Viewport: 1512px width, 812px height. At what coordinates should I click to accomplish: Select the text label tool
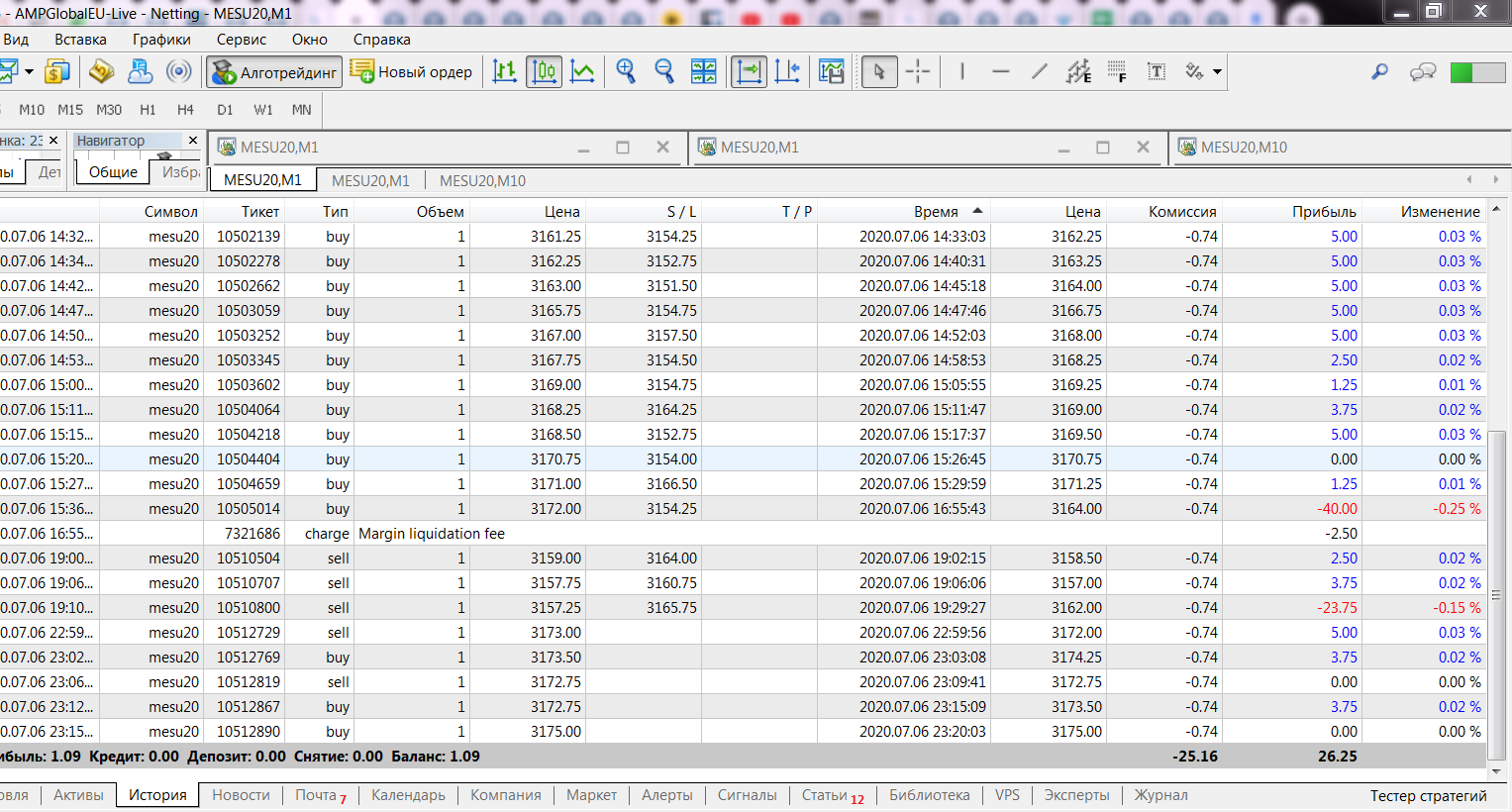(x=1156, y=71)
